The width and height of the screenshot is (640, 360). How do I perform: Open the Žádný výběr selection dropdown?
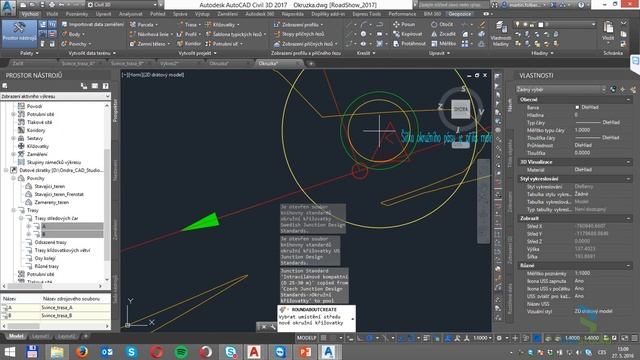point(561,89)
